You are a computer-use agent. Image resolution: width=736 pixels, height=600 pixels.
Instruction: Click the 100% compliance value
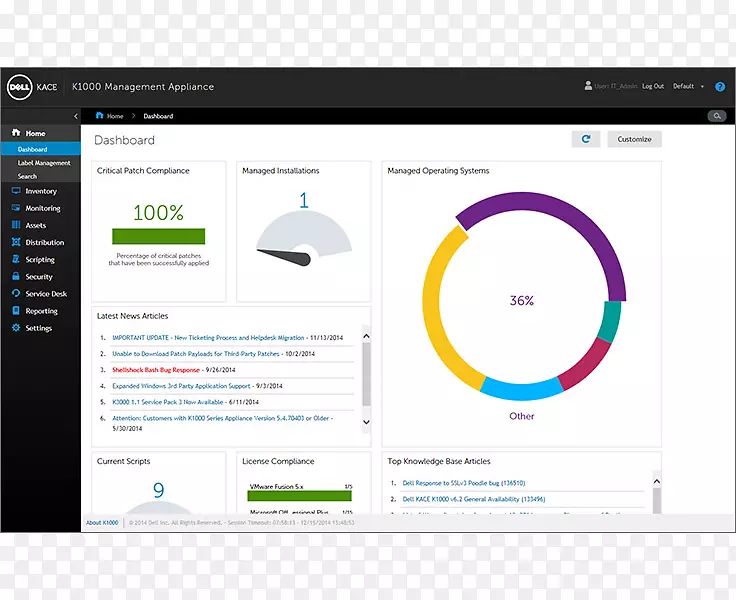(x=158, y=213)
